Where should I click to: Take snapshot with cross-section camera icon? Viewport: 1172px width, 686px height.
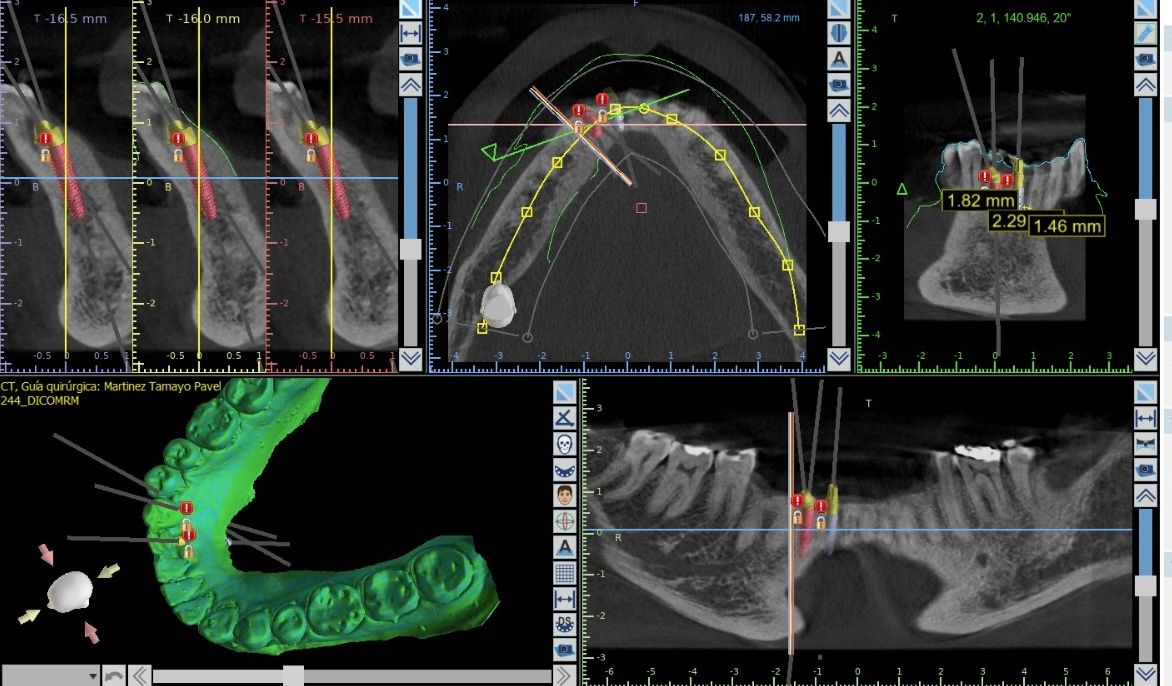click(x=410, y=60)
